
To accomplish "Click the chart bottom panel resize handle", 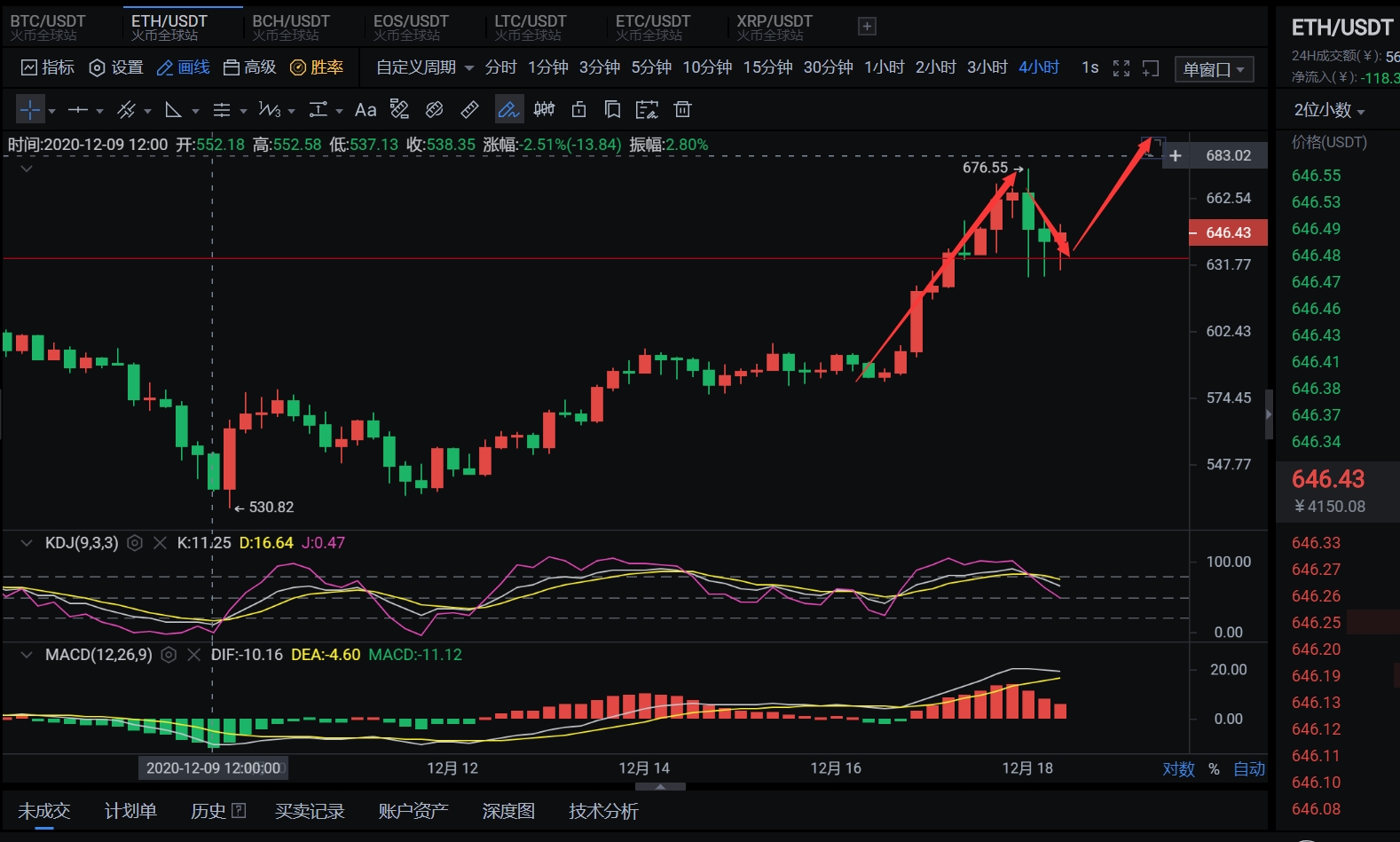I will (660, 786).
